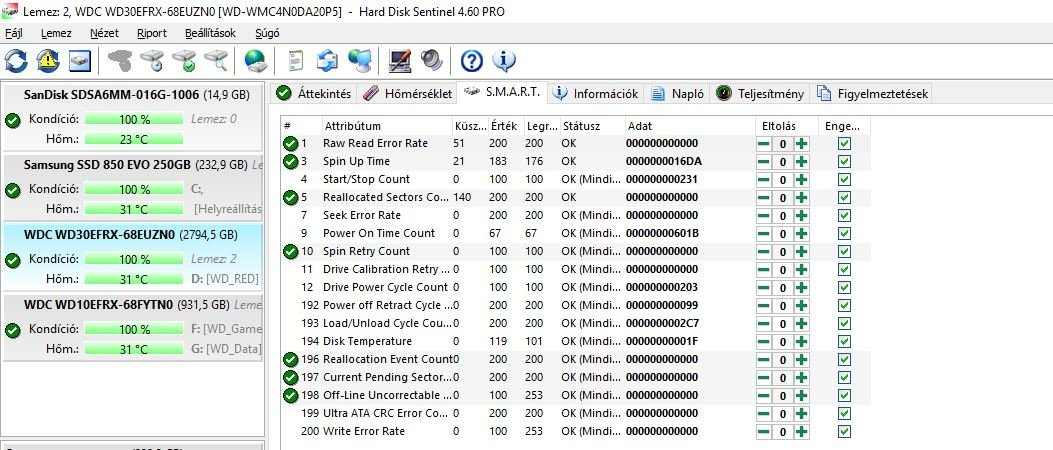Open the report document toolbar icon
This screenshot has height=450, width=1053.
[x=295, y=61]
